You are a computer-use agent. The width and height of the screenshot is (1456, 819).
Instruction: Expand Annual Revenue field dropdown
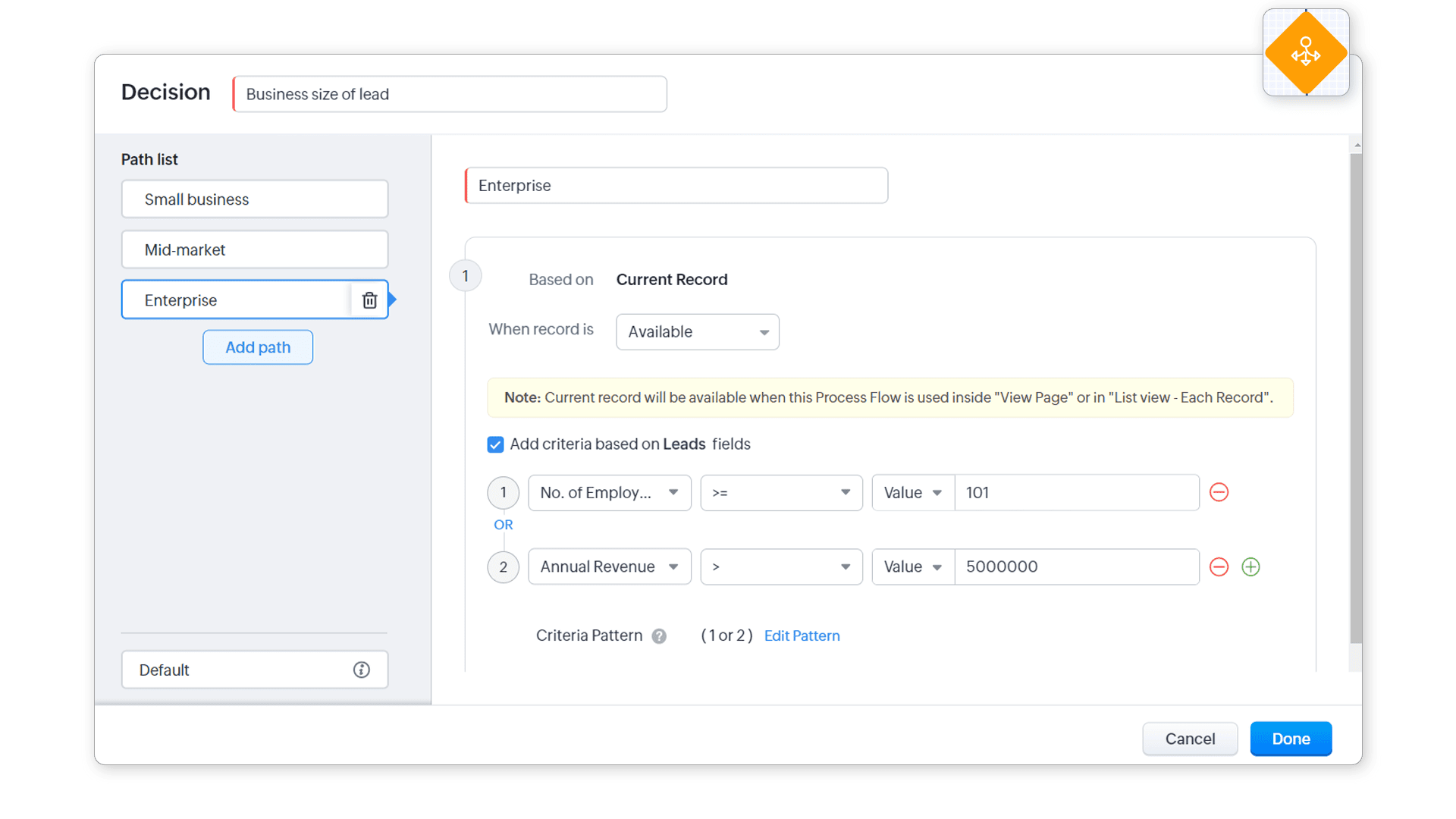point(609,566)
